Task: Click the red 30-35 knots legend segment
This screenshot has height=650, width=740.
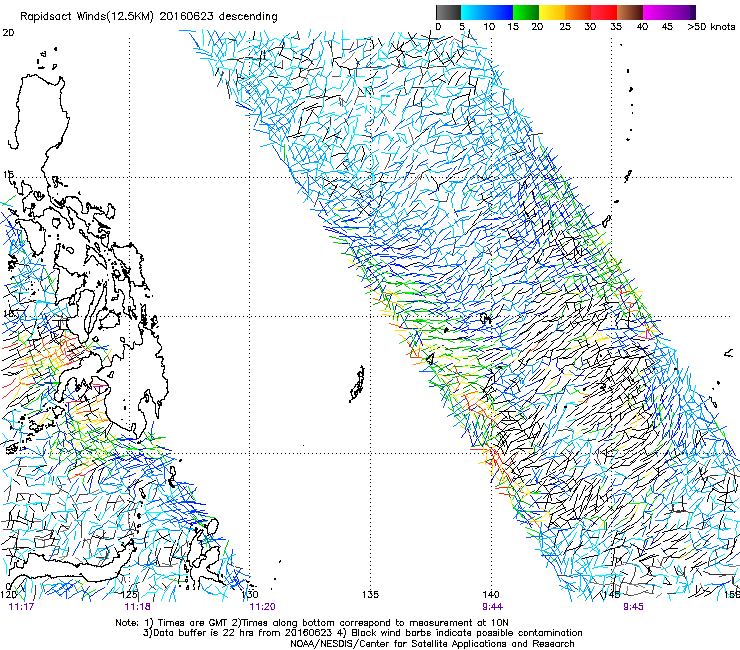Action: (604, 12)
